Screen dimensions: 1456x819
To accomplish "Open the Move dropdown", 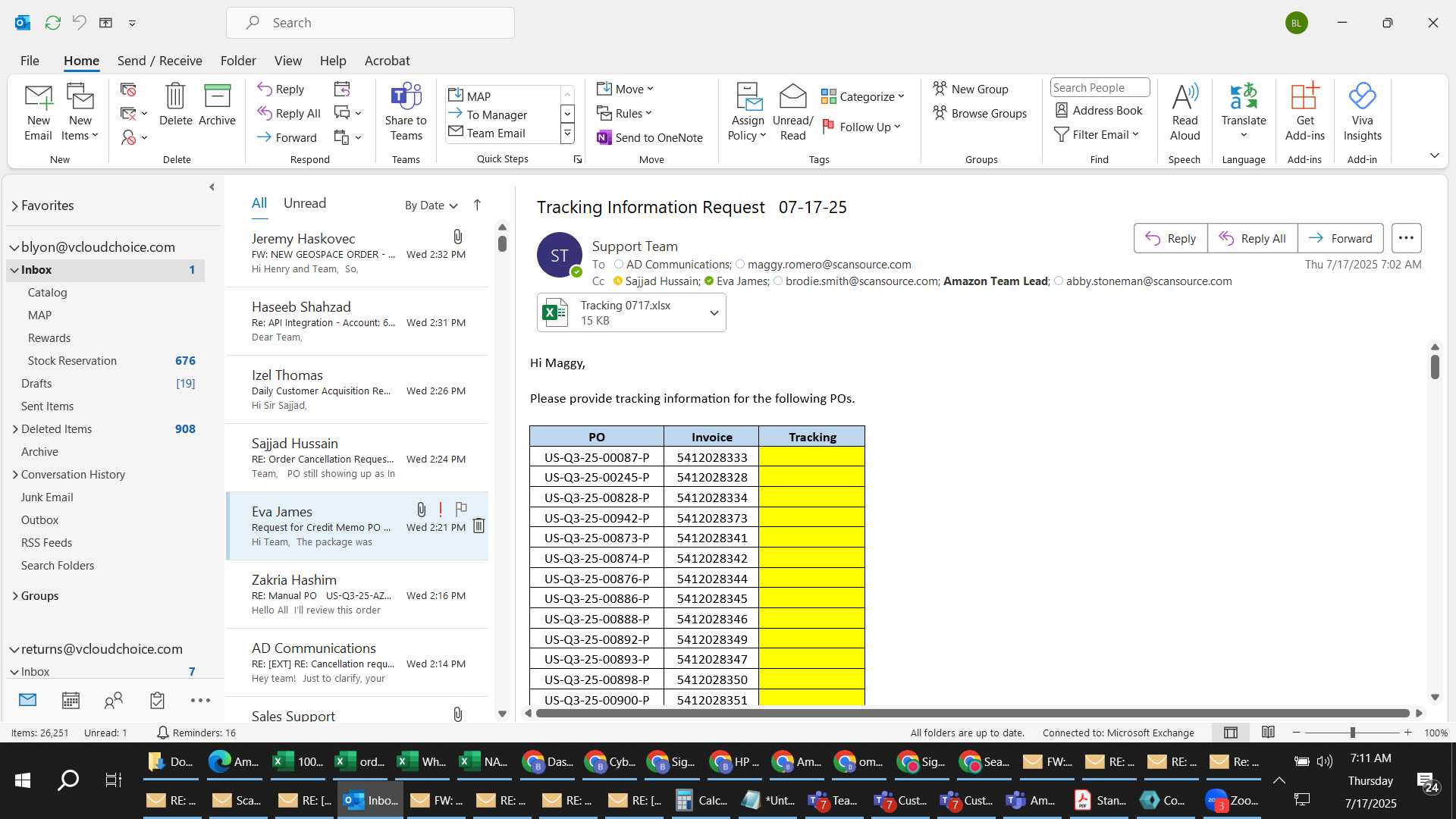I will point(625,89).
